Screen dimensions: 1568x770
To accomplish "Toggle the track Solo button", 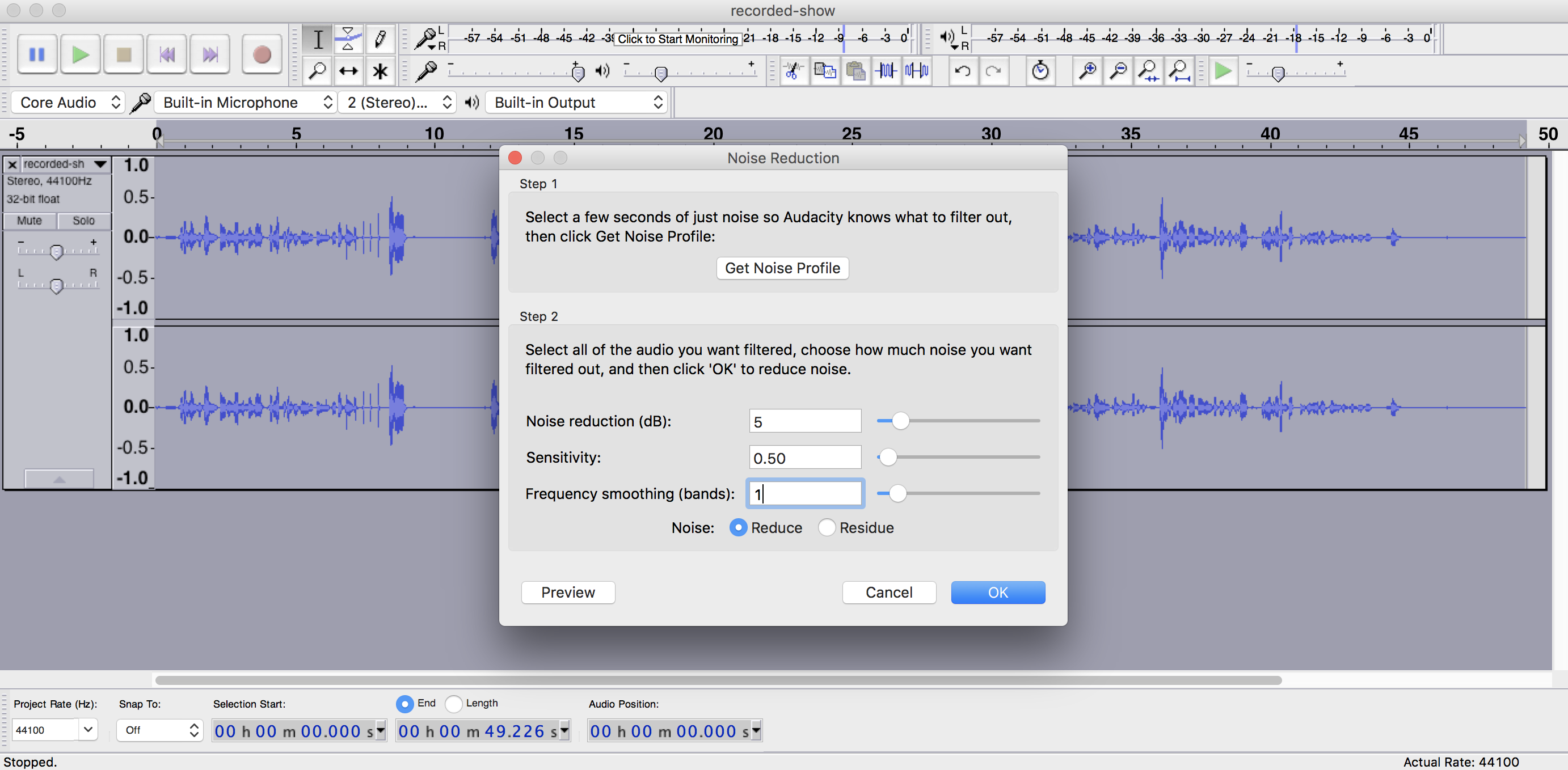I will (83, 221).
